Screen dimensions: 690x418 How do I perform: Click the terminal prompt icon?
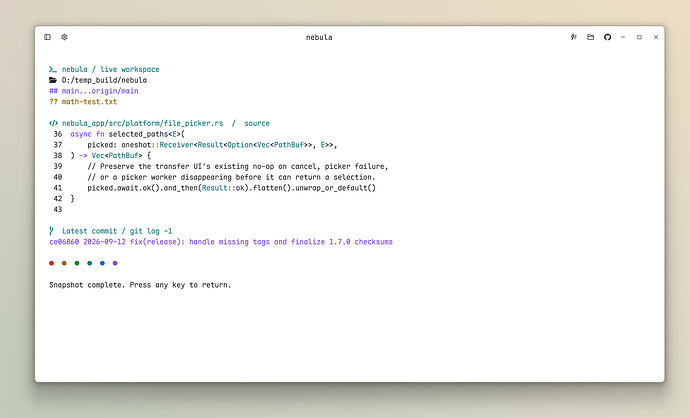pos(53,69)
